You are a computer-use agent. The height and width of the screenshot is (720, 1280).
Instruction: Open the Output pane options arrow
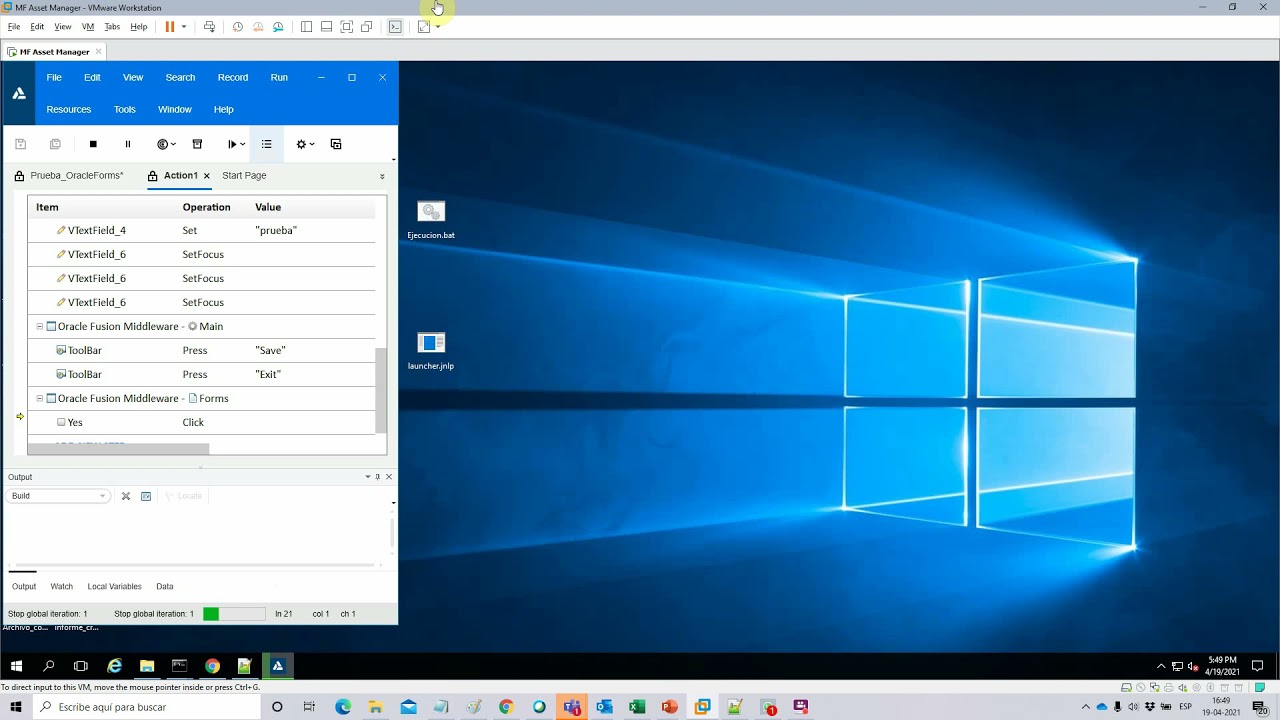(x=367, y=477)
